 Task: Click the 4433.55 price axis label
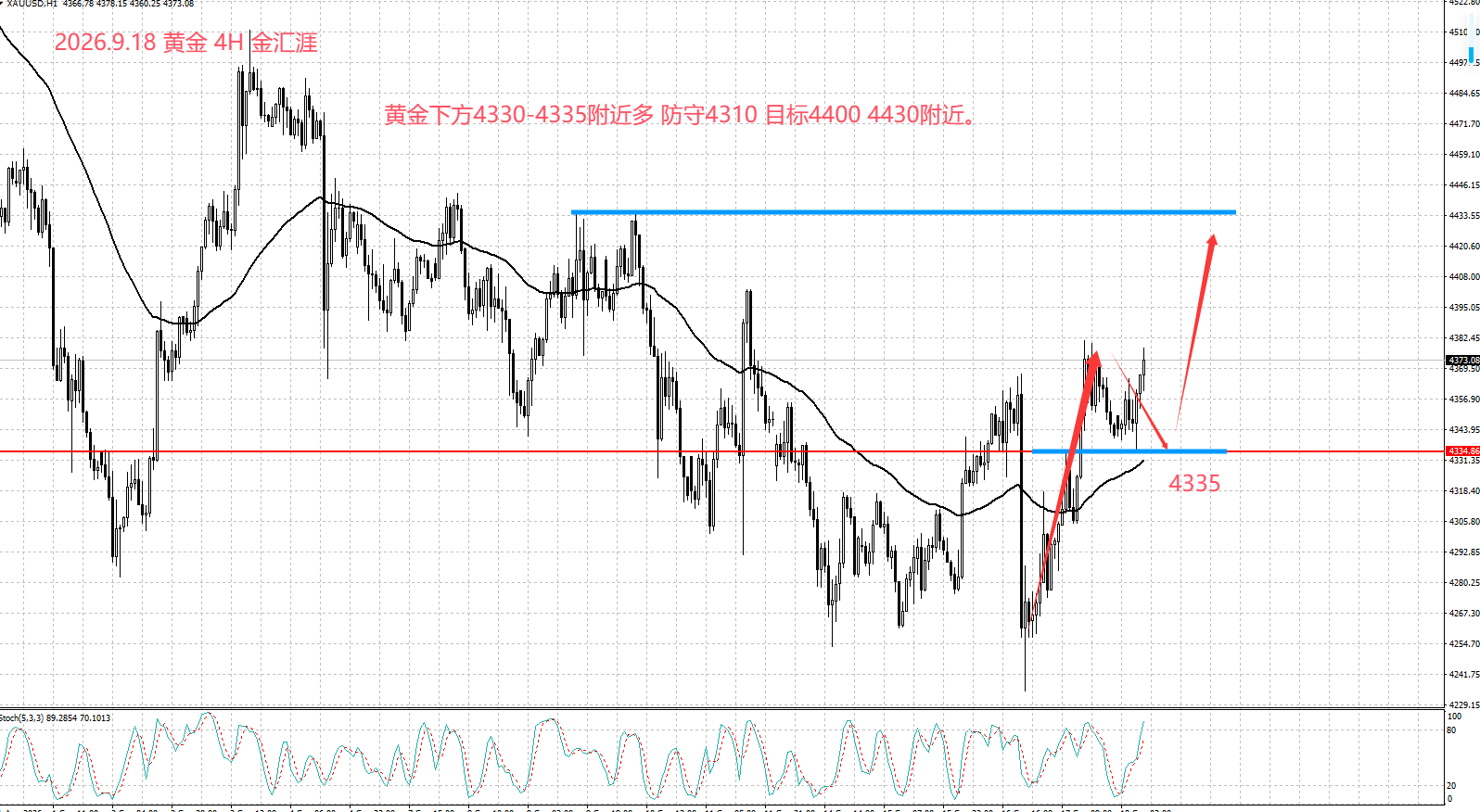(1464, 216)
